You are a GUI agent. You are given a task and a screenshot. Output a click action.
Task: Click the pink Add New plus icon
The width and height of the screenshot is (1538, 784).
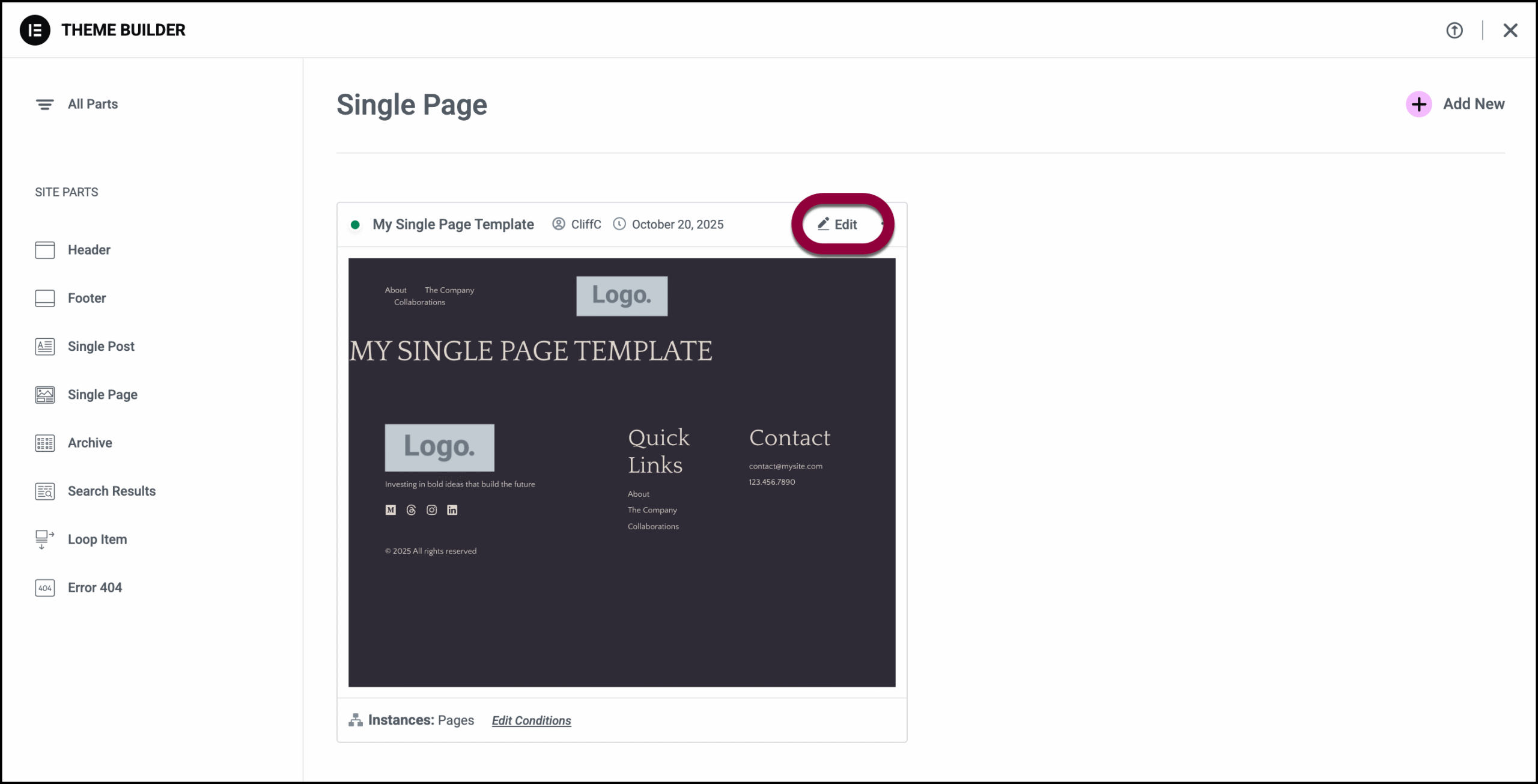point(1418,105)
